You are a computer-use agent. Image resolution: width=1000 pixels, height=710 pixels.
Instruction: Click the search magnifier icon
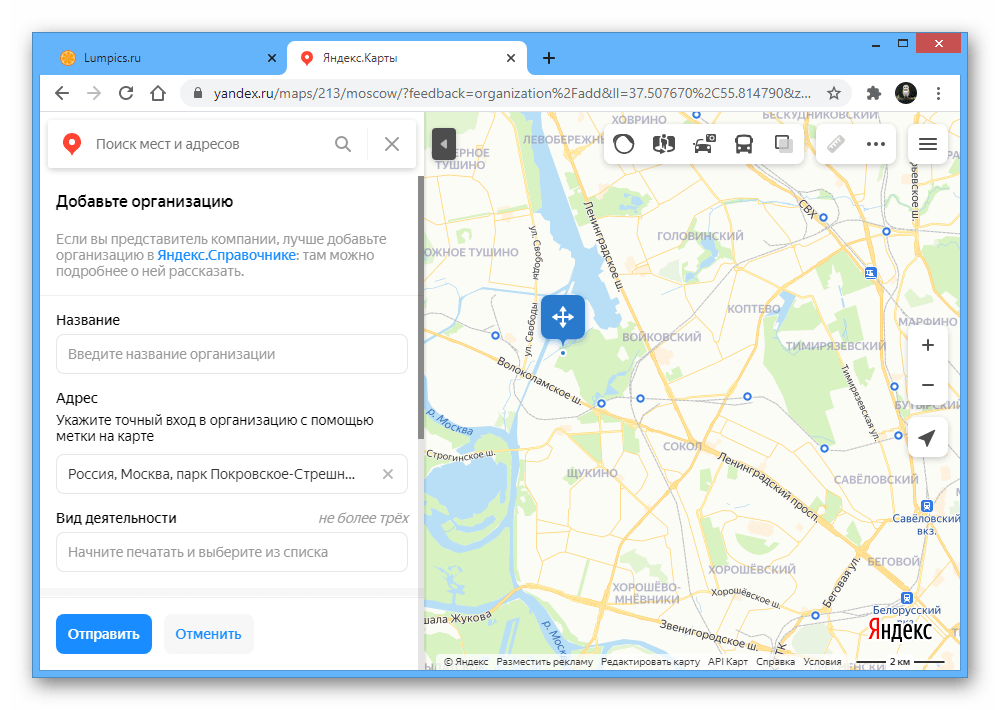(x=343, y=144)
